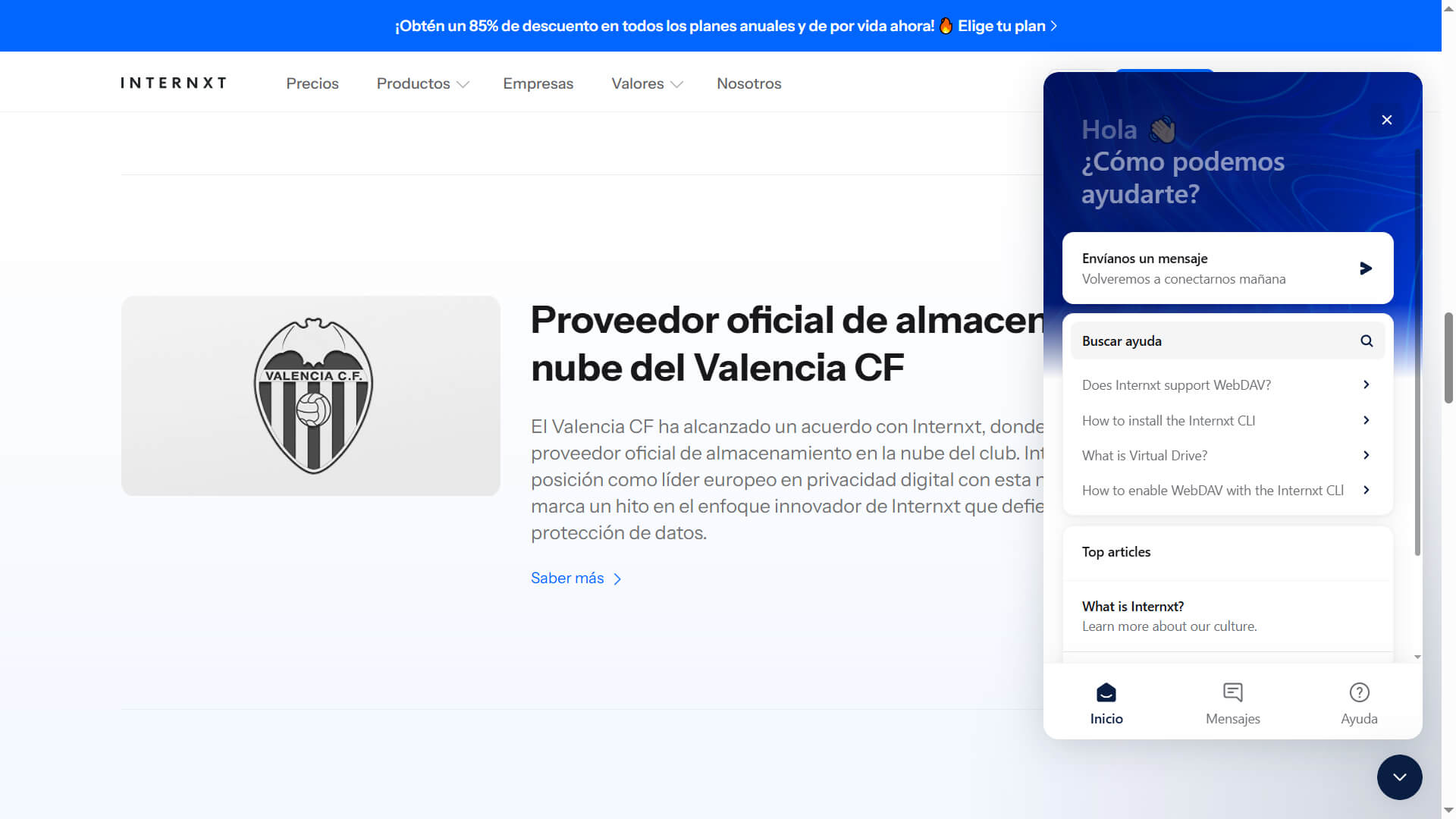The width and height of the screenshot is (1456, 819).
Task: Click the Valencia C.F. crest image
Action: click(x=312, y=396)
